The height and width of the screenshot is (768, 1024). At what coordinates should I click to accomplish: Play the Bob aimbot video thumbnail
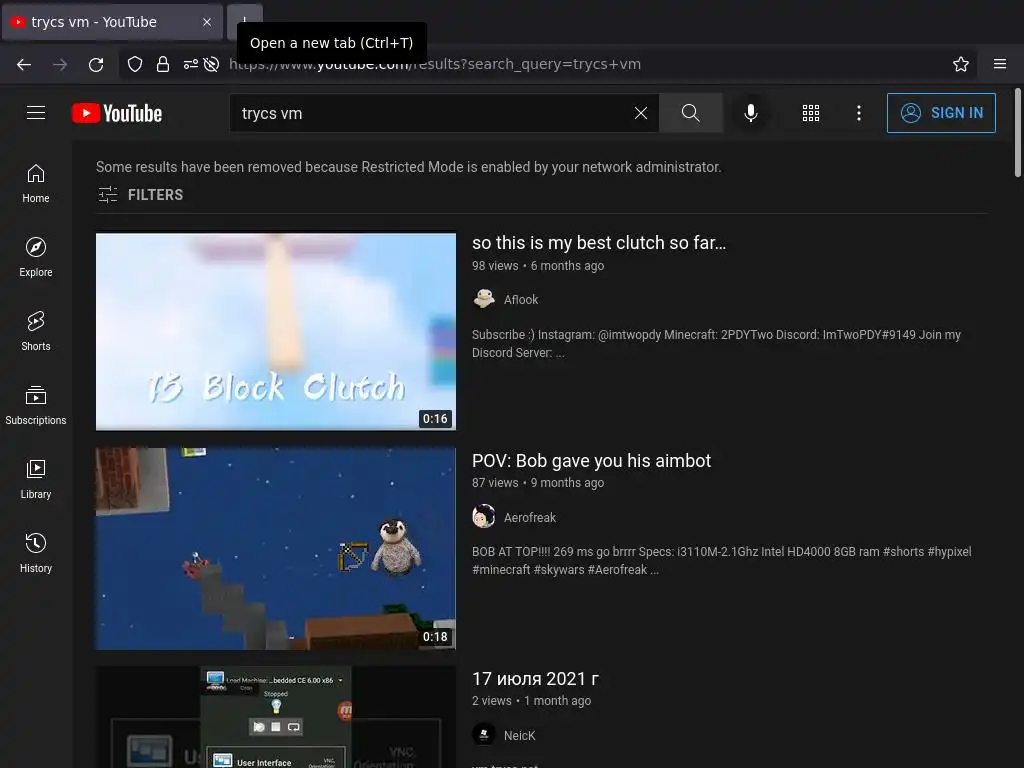click(x=276, y=549)
